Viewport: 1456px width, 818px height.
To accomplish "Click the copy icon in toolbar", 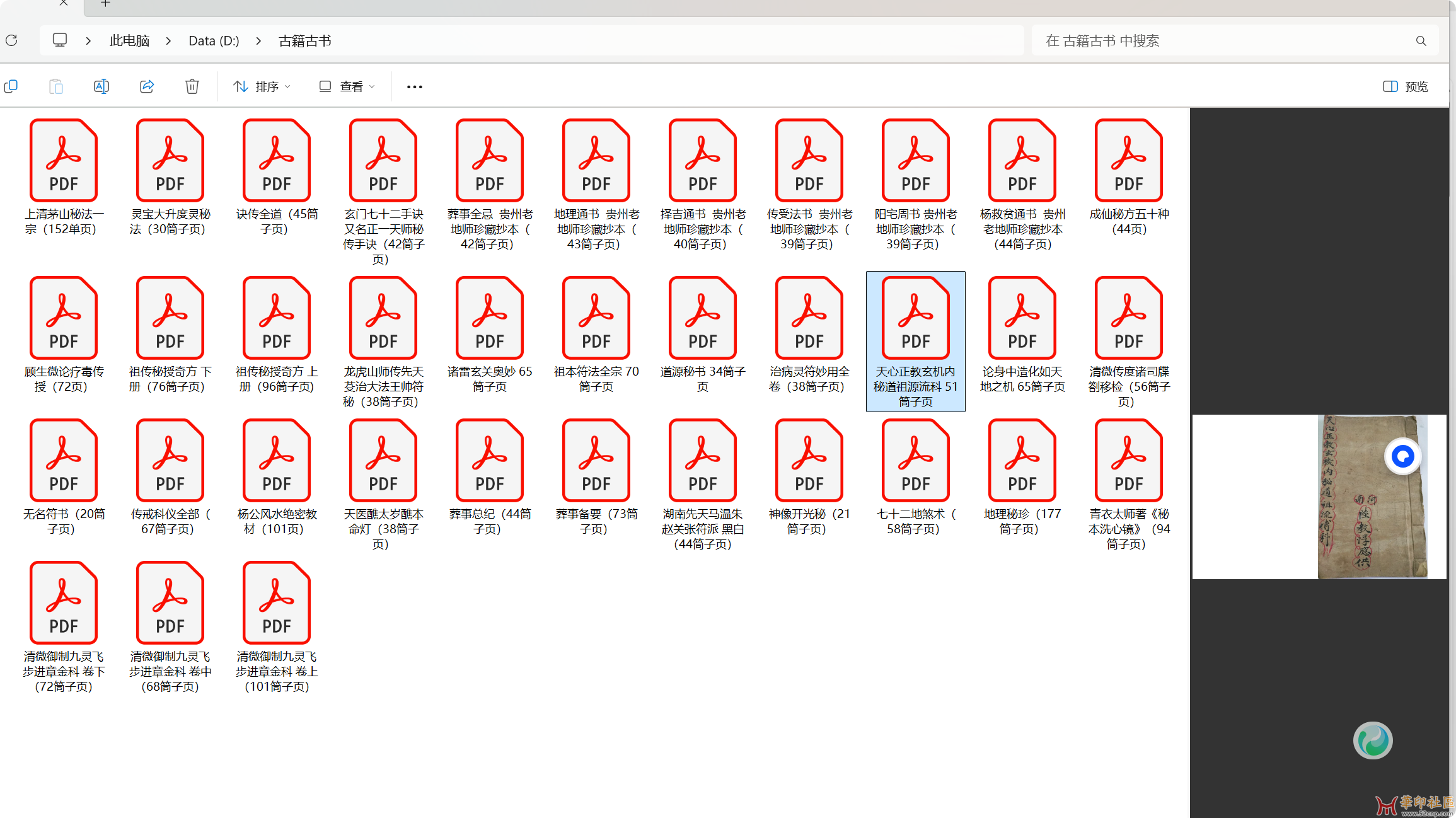I will click(11, 86).
